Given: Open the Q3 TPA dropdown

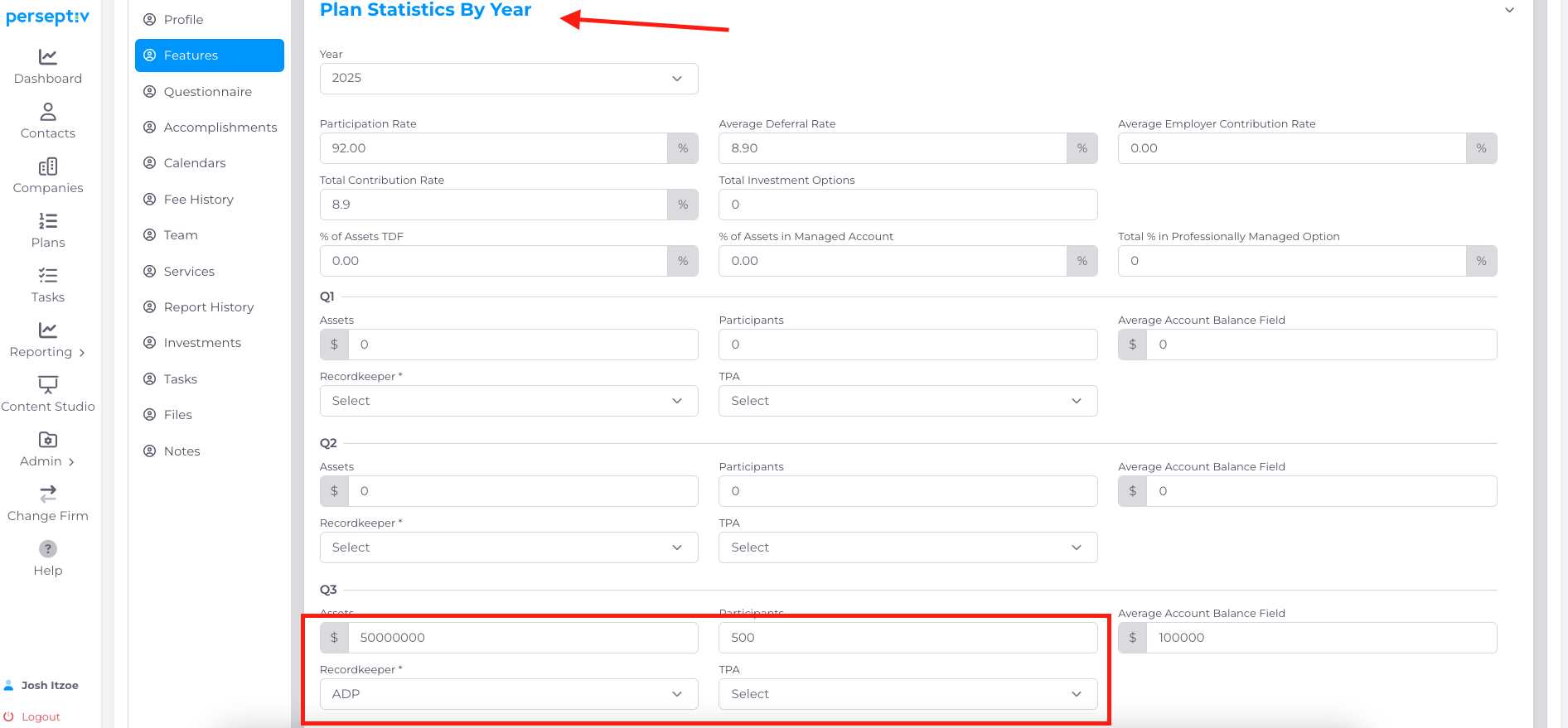Looking at the screenshot, I should click(x=908, y=694).
